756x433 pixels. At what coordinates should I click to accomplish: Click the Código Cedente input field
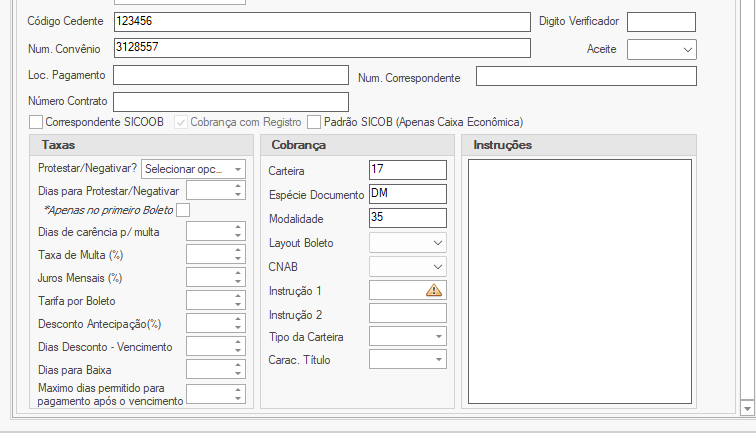point(320,22)
